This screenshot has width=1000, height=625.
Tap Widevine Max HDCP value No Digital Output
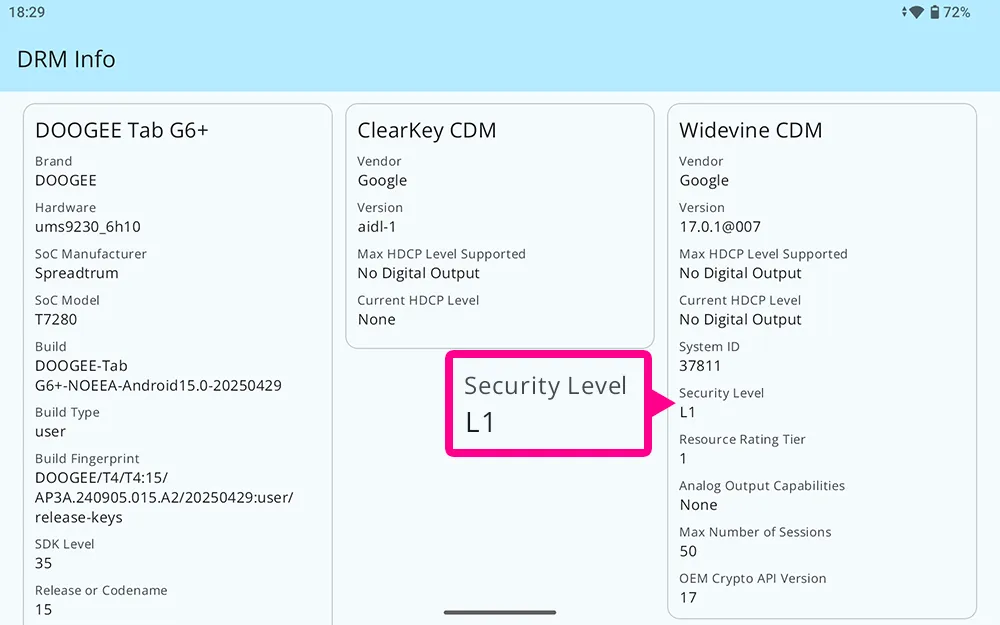tap(740, 274)
